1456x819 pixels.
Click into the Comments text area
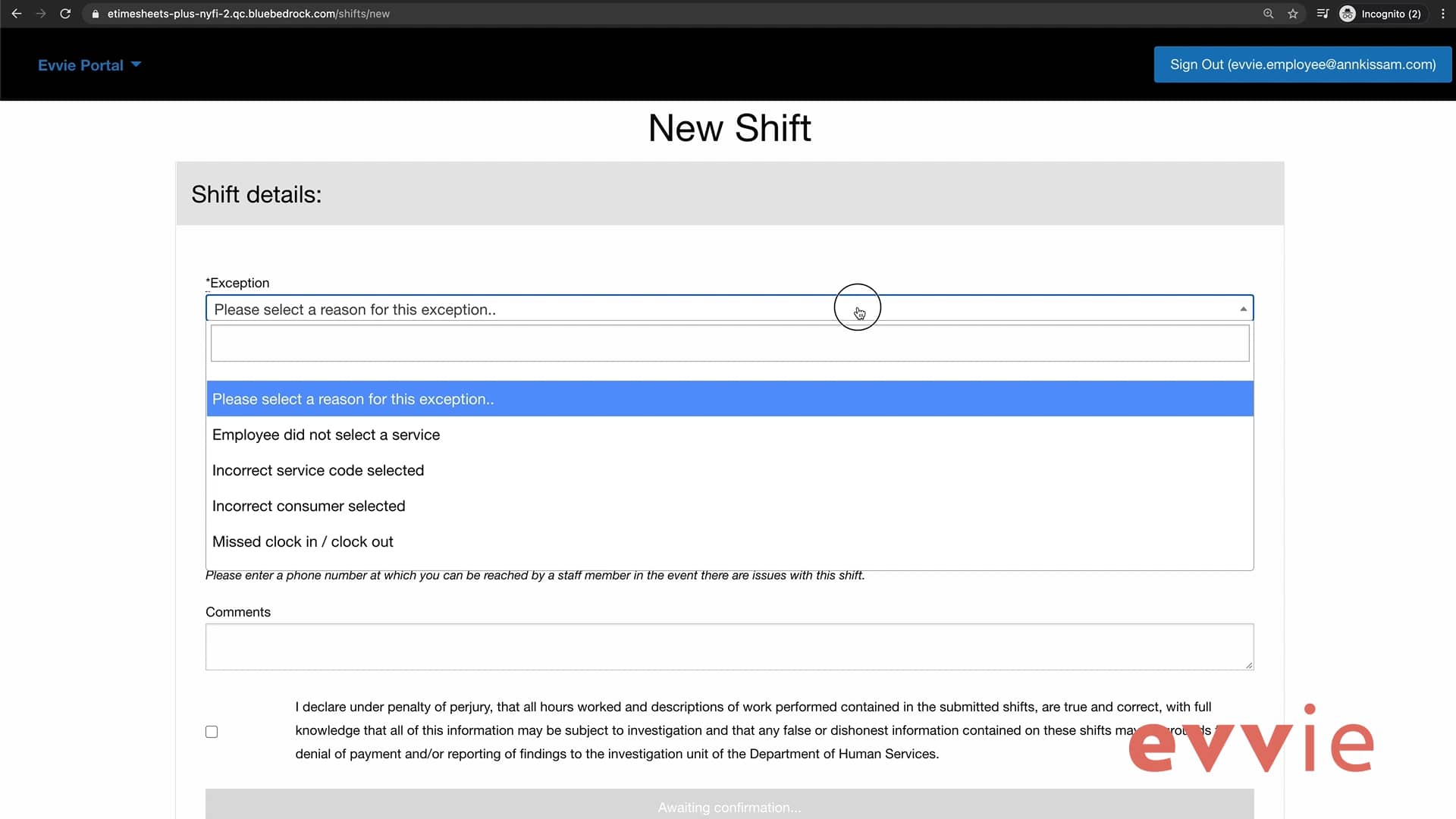click(x=729, y=647)
